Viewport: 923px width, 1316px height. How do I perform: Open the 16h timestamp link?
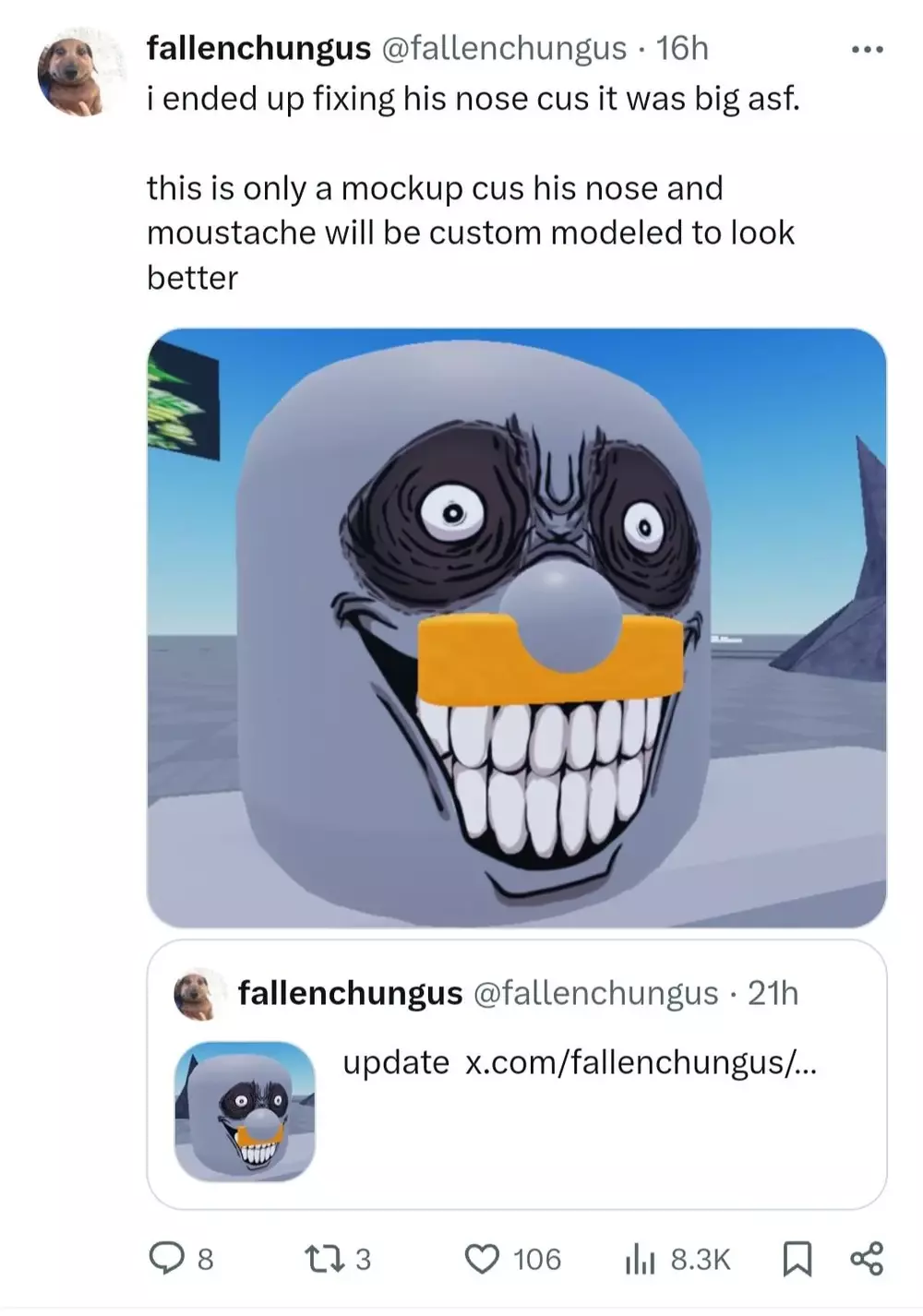(681, 48)
